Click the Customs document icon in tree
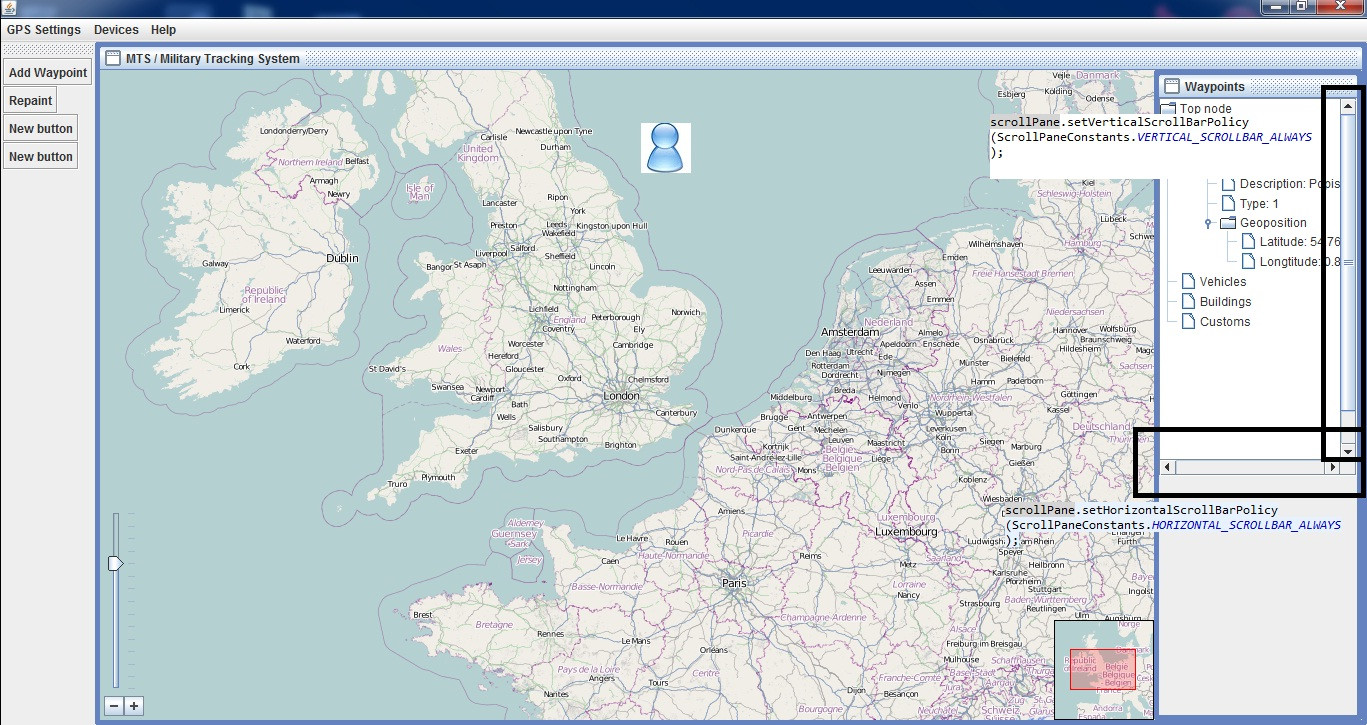1367x725 pixels. (x=1188, y=322)
